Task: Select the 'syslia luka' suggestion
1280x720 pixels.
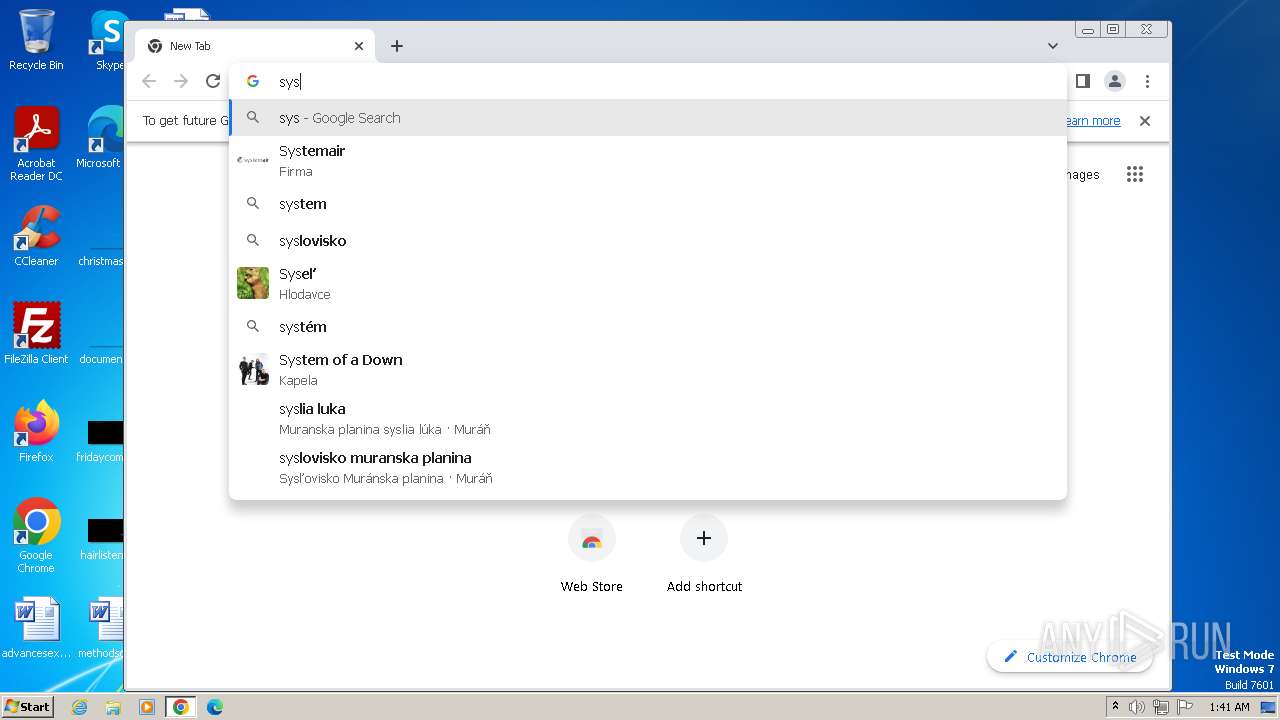Action: [648, 418]
